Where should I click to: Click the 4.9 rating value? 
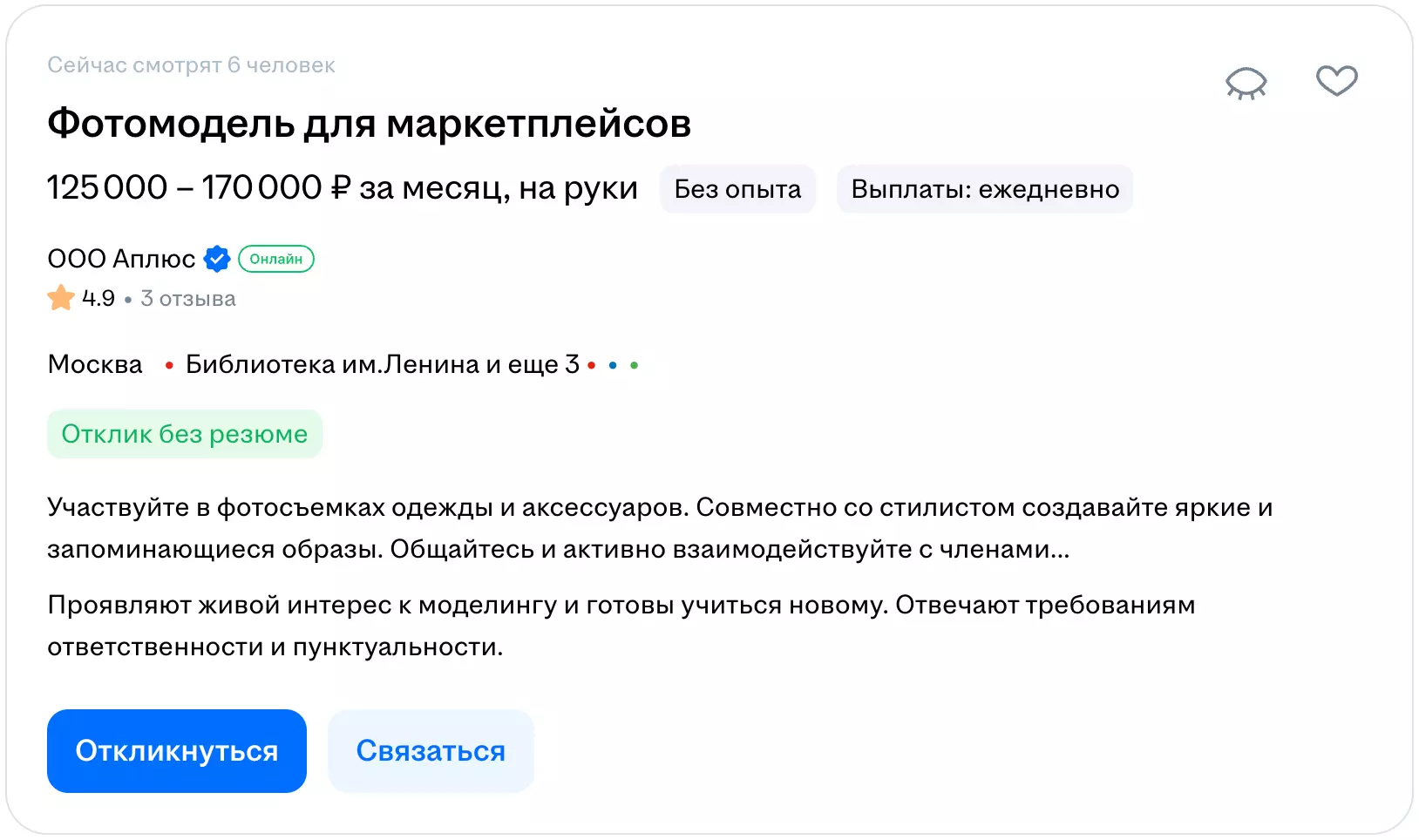coord(98,299)
